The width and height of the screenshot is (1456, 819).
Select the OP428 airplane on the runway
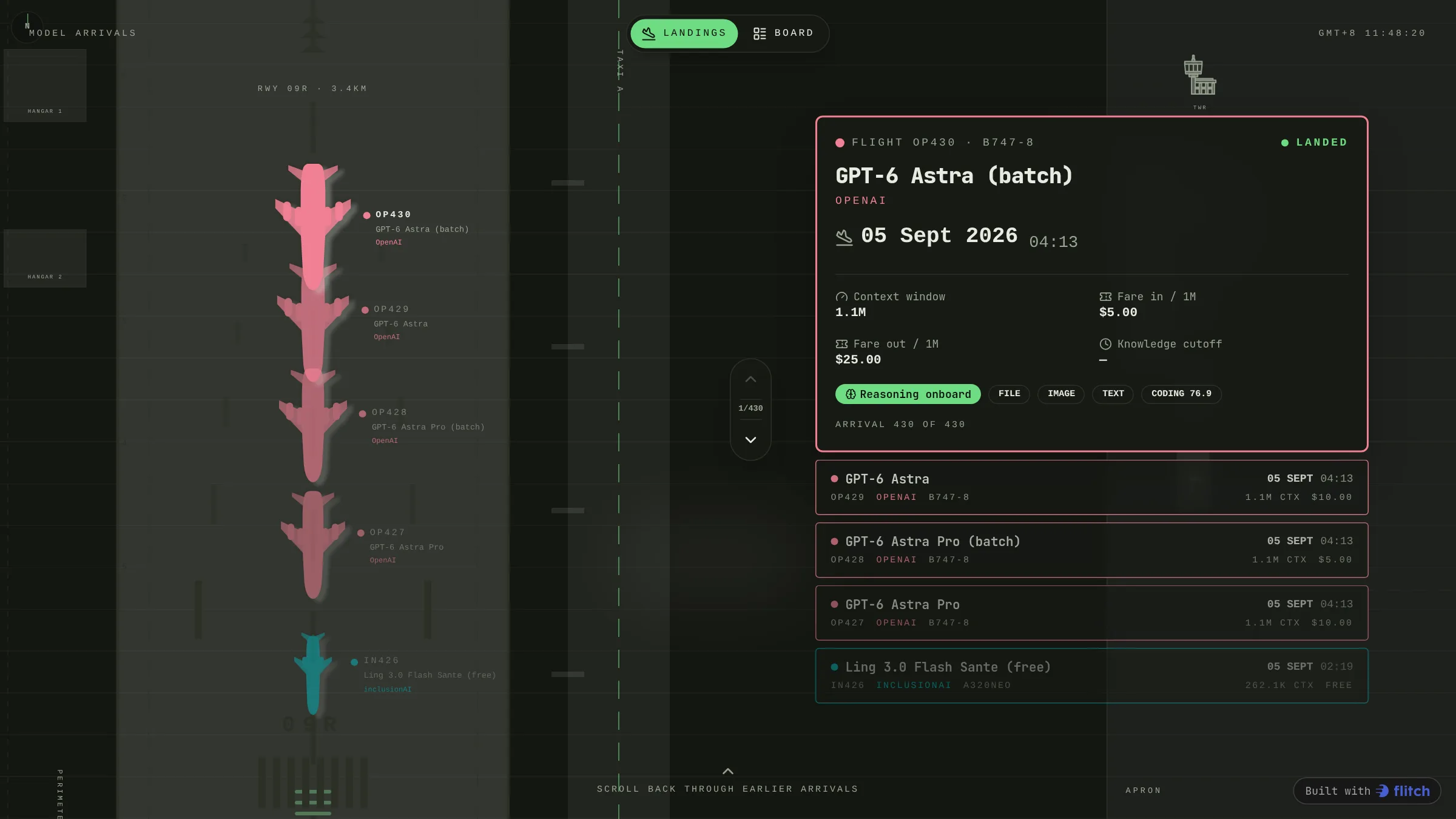coord(313,425)
